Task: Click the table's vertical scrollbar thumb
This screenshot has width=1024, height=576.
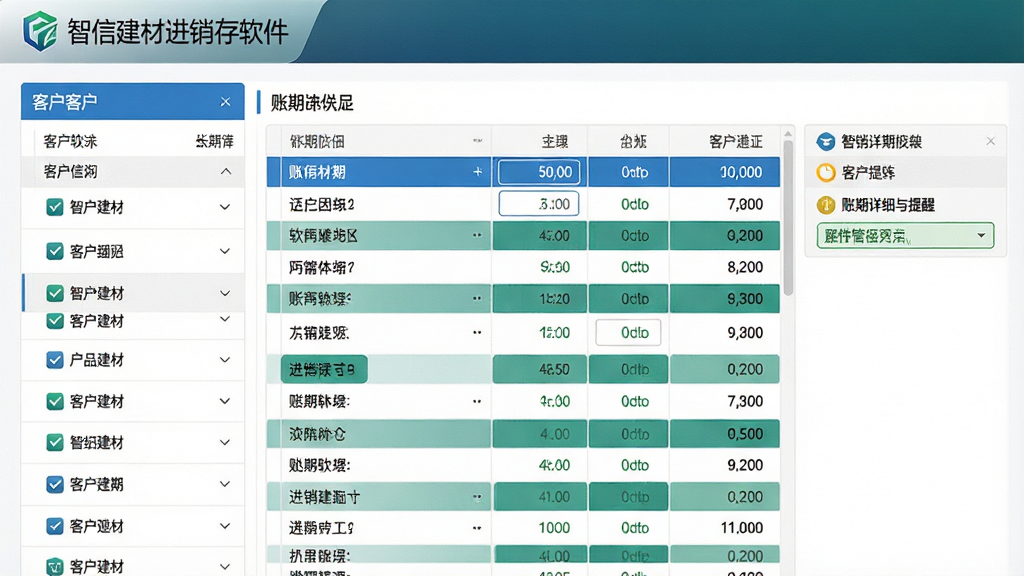Action: [788, 217]
